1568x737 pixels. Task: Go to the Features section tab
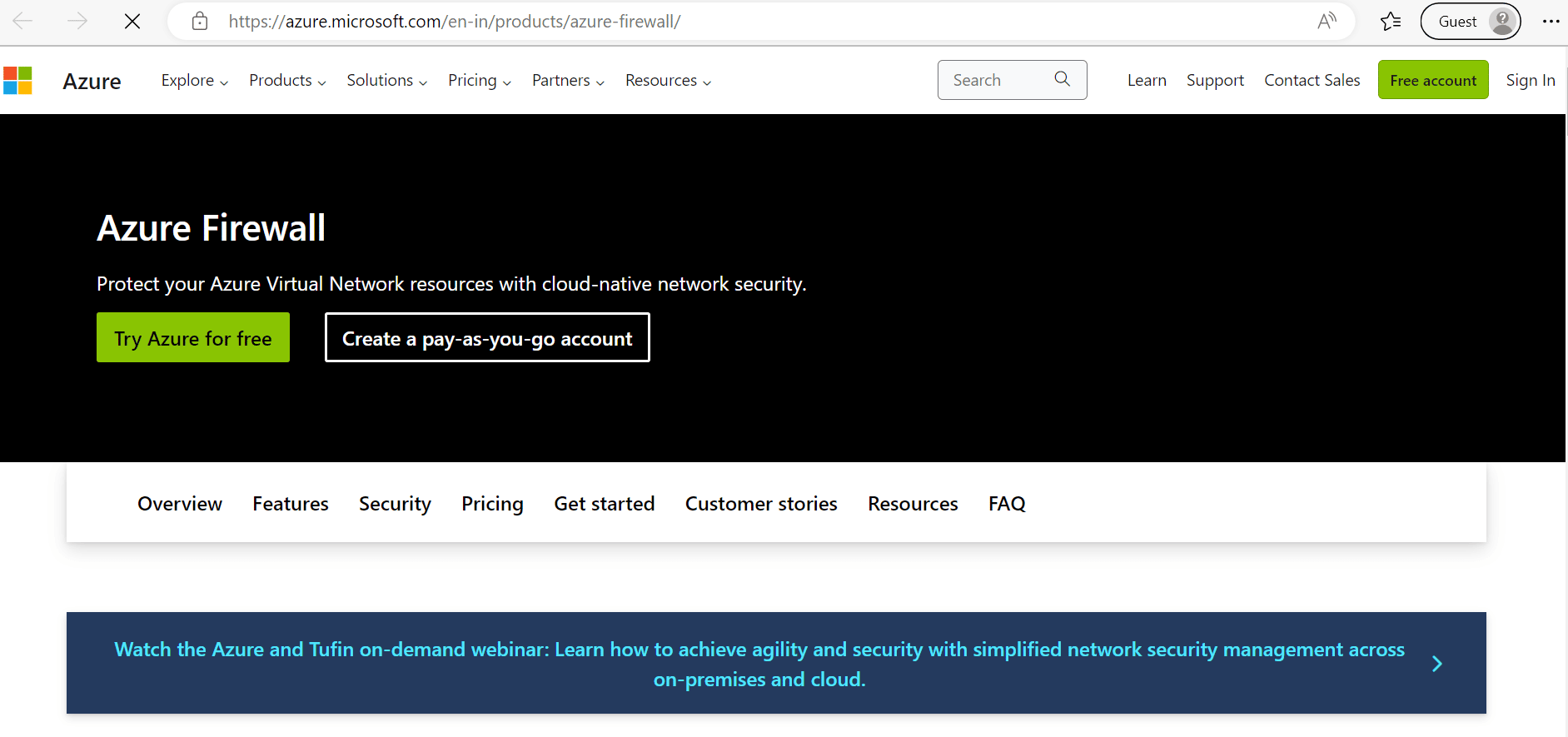pyautogui.click(x=291, y=504)
